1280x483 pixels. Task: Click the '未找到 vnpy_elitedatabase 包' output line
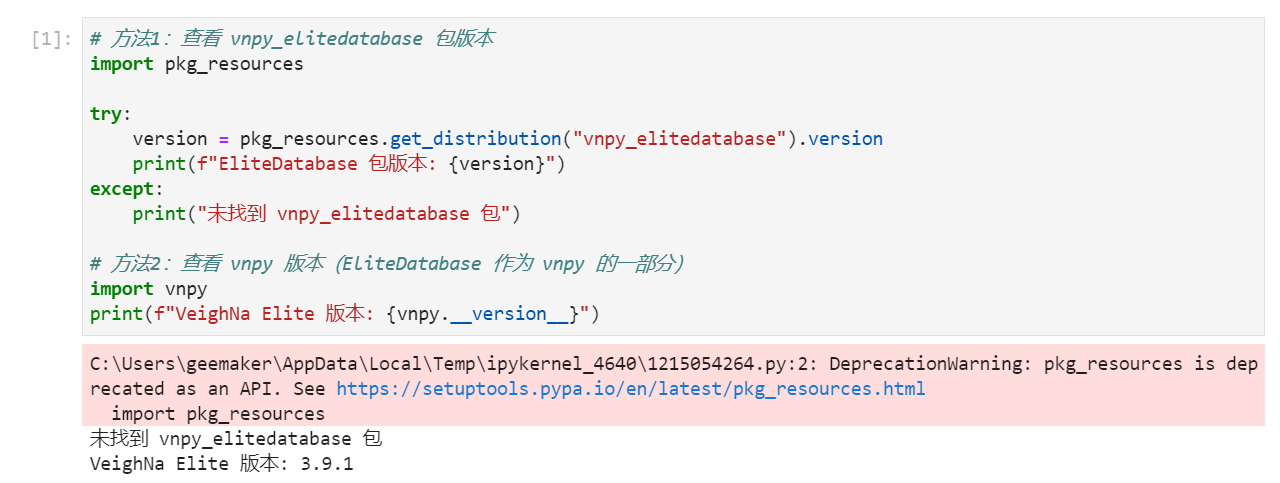coord(236,439)
